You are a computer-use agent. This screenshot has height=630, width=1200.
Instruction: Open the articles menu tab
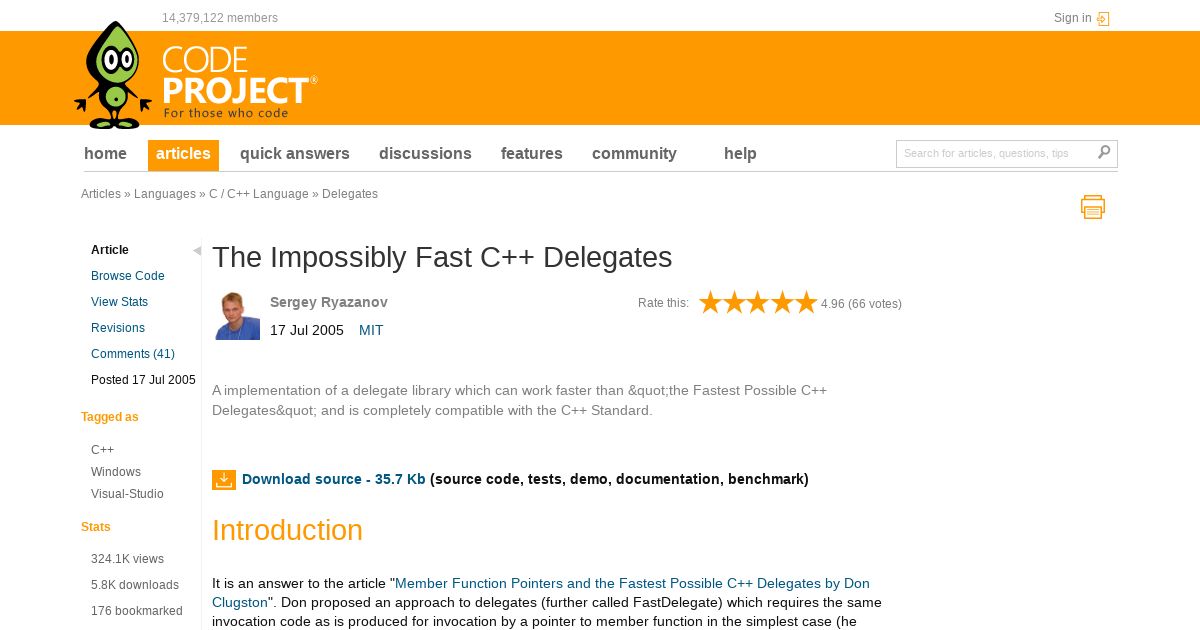click(183, 154)
